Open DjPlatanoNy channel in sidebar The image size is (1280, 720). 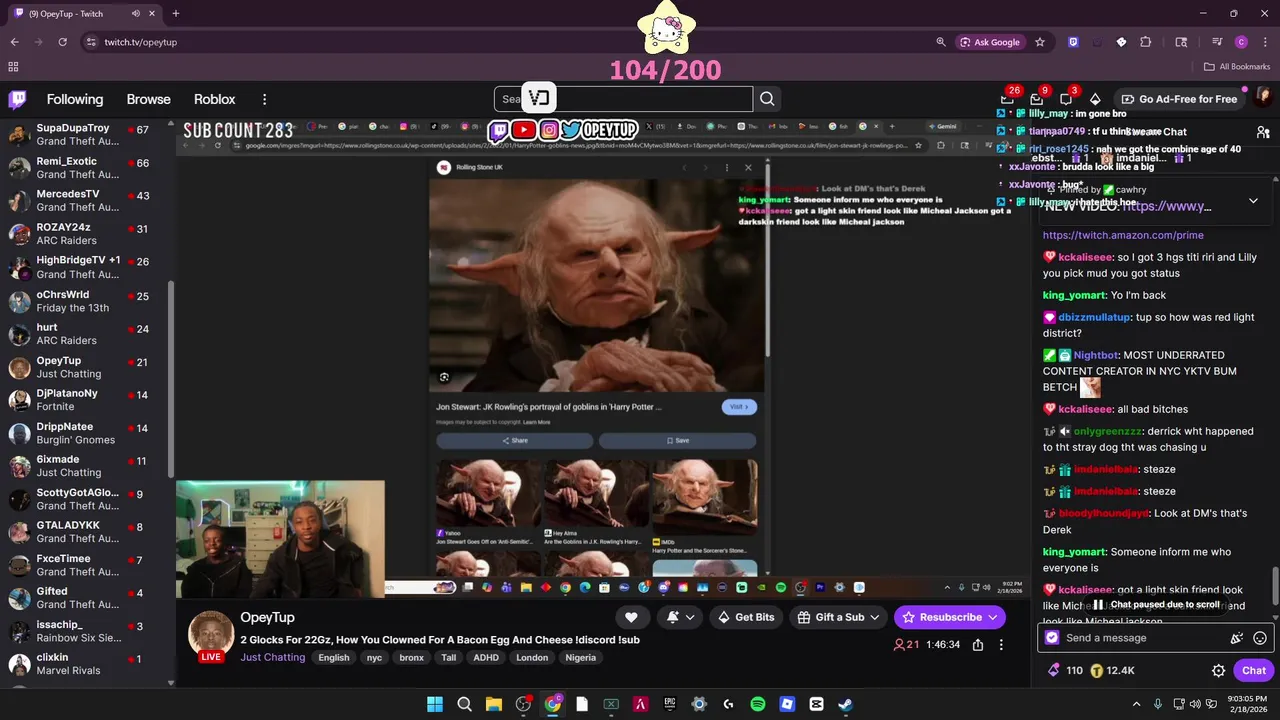point(86,400)
